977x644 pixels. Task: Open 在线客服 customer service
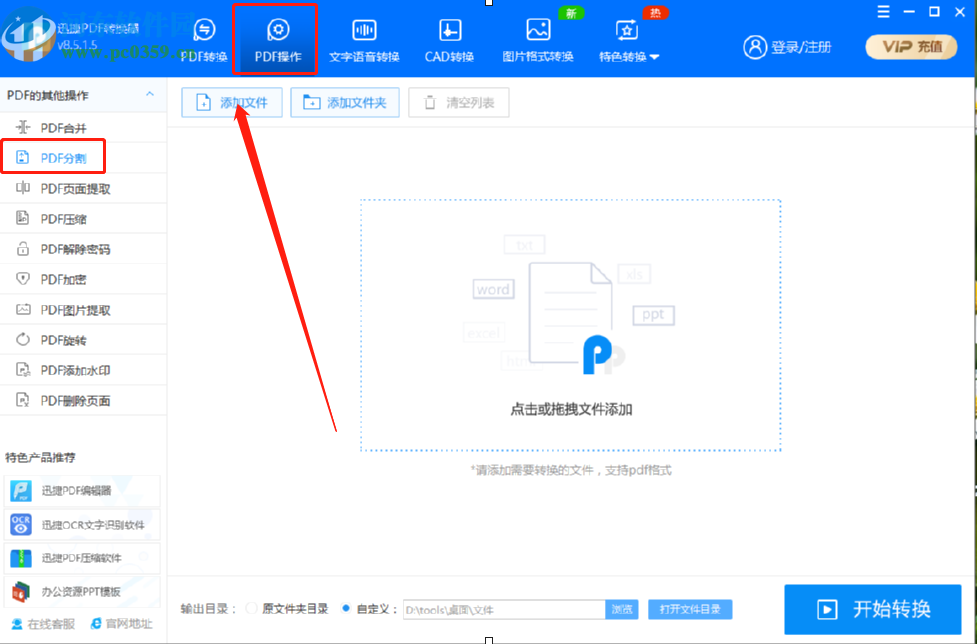pos(46,623)
